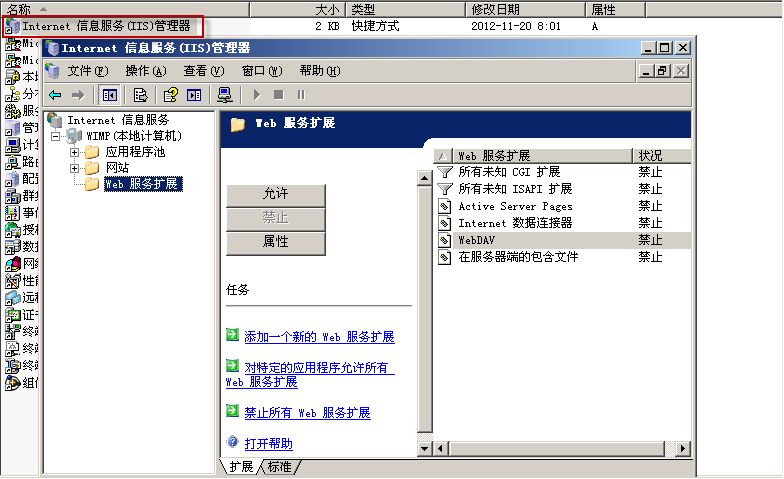Sort by the 状况 column header
The width and height of the screenshot is (784, 479).
[662, 156]
